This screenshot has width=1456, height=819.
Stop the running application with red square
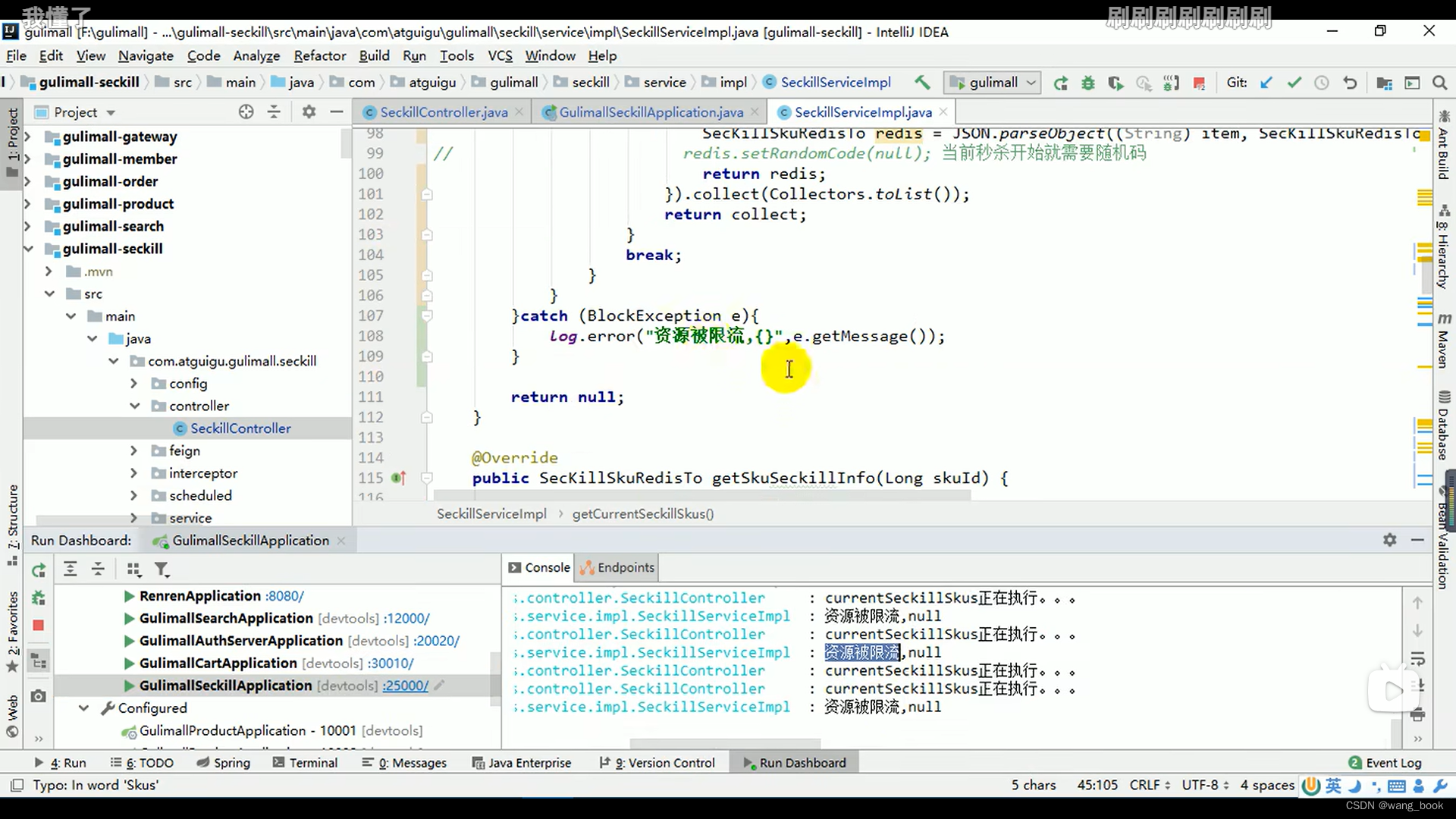click(1199, 83)
